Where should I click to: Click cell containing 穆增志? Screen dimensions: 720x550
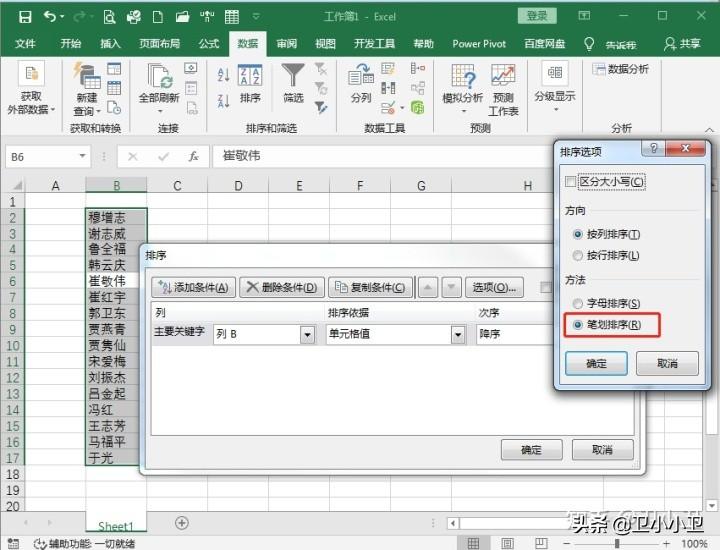click(x=116, y=217)
